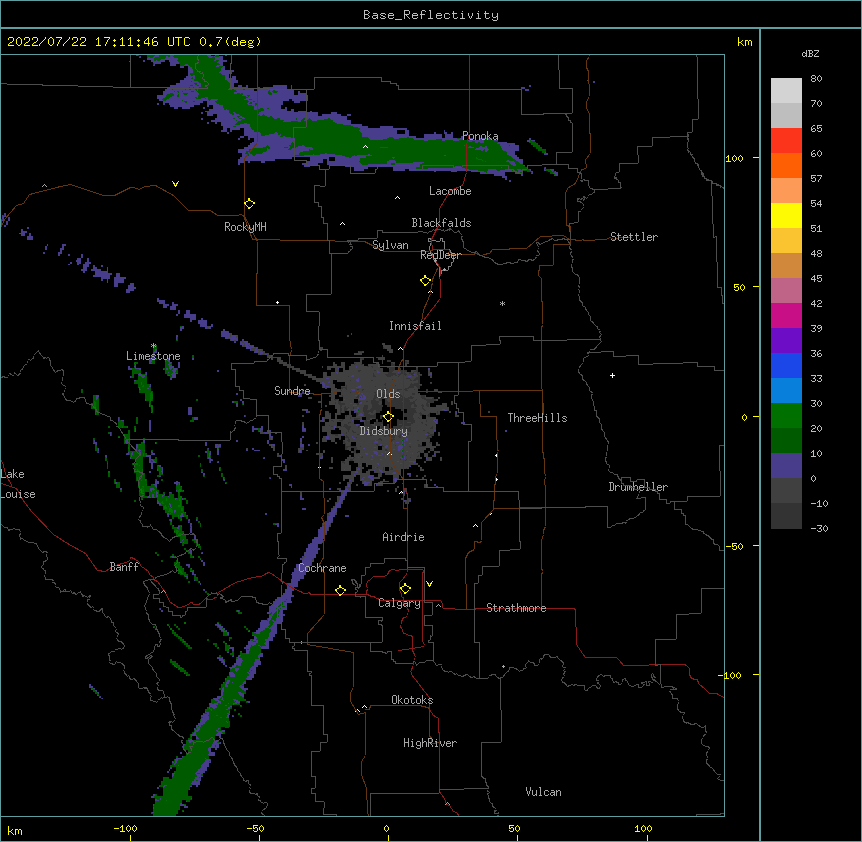This screenshot has height=842, width=862.
Task: Click the white plus marker north of Drumheller
Action: click(x=612, y=375)
